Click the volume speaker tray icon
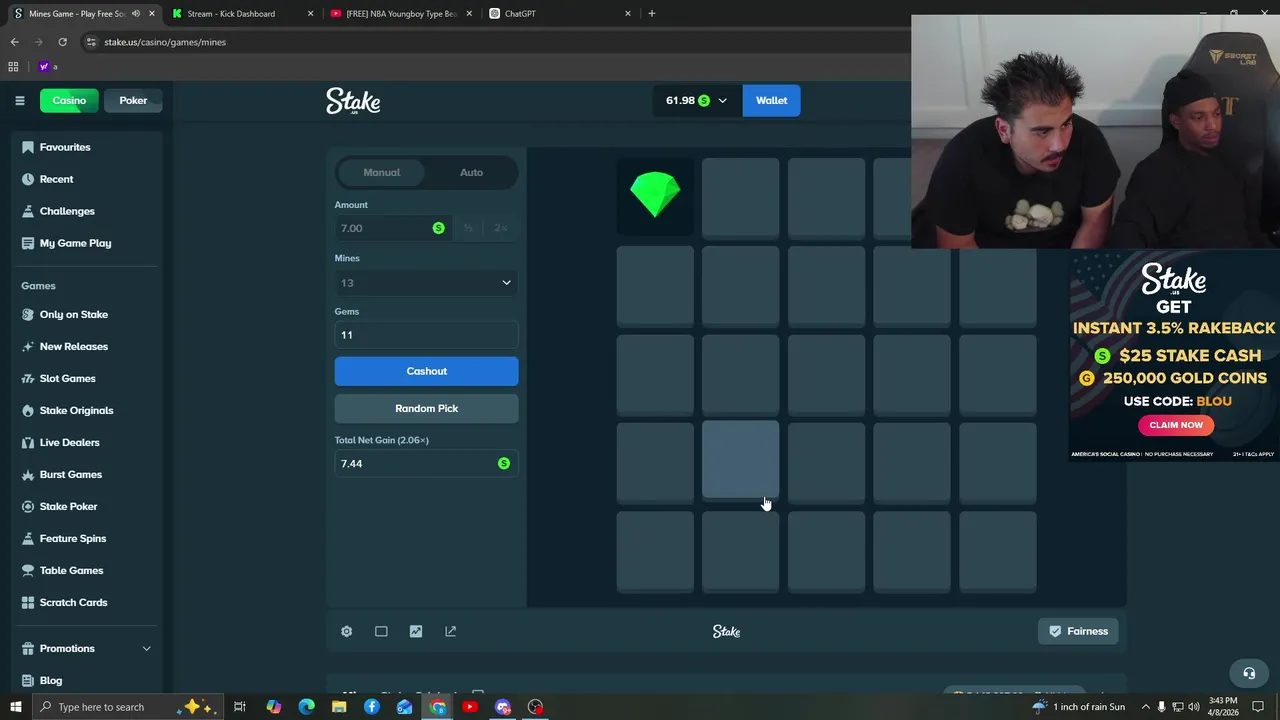The width and height of the screenshot is (1280, 720). [1194, 707]
